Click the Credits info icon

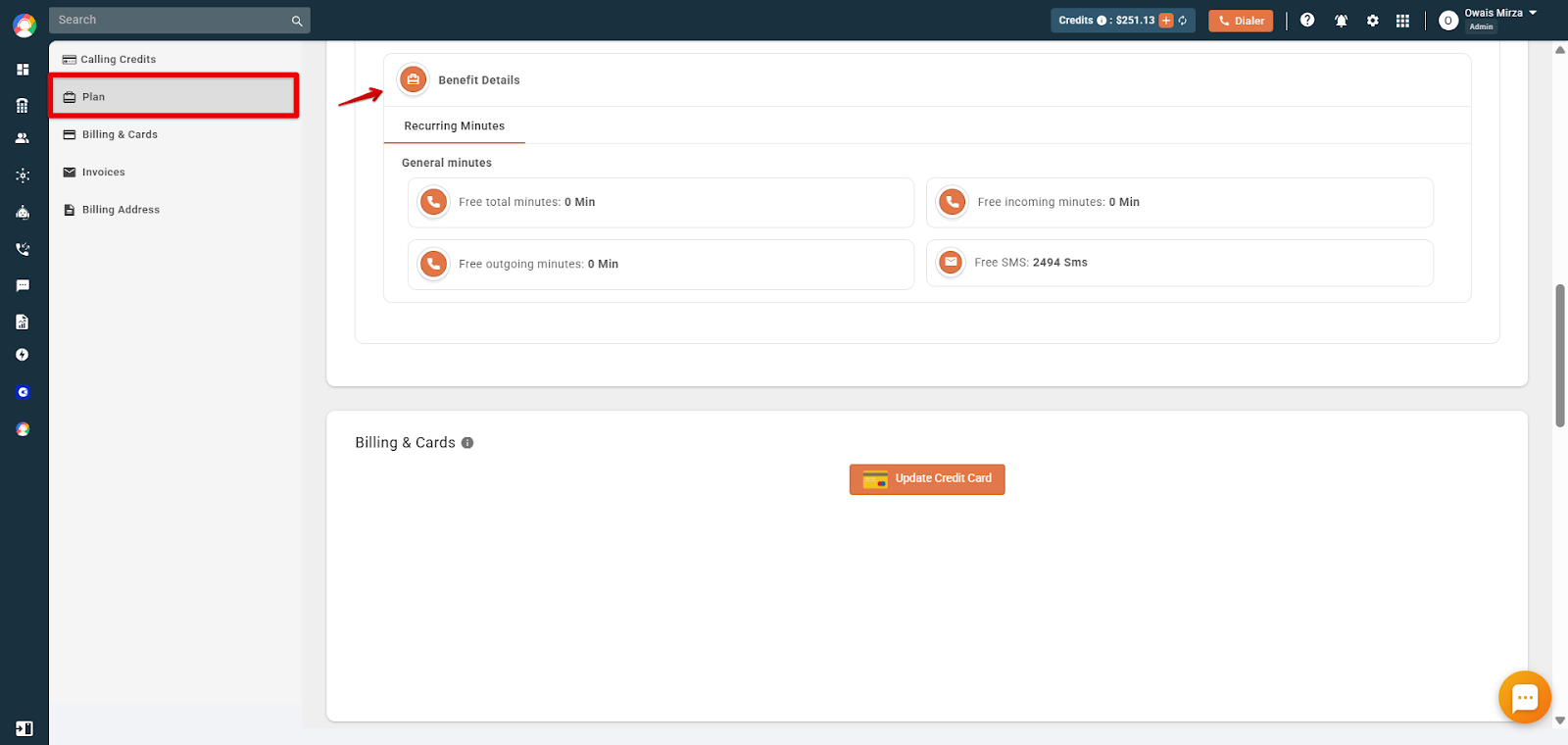coord(1102,21)
